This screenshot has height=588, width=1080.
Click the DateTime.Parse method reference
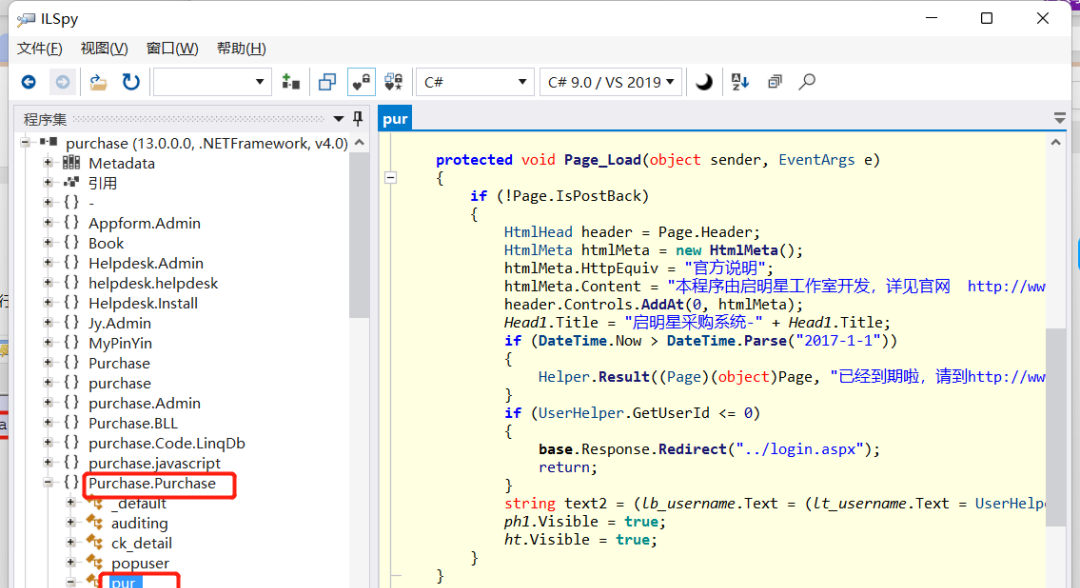(727, 341)
